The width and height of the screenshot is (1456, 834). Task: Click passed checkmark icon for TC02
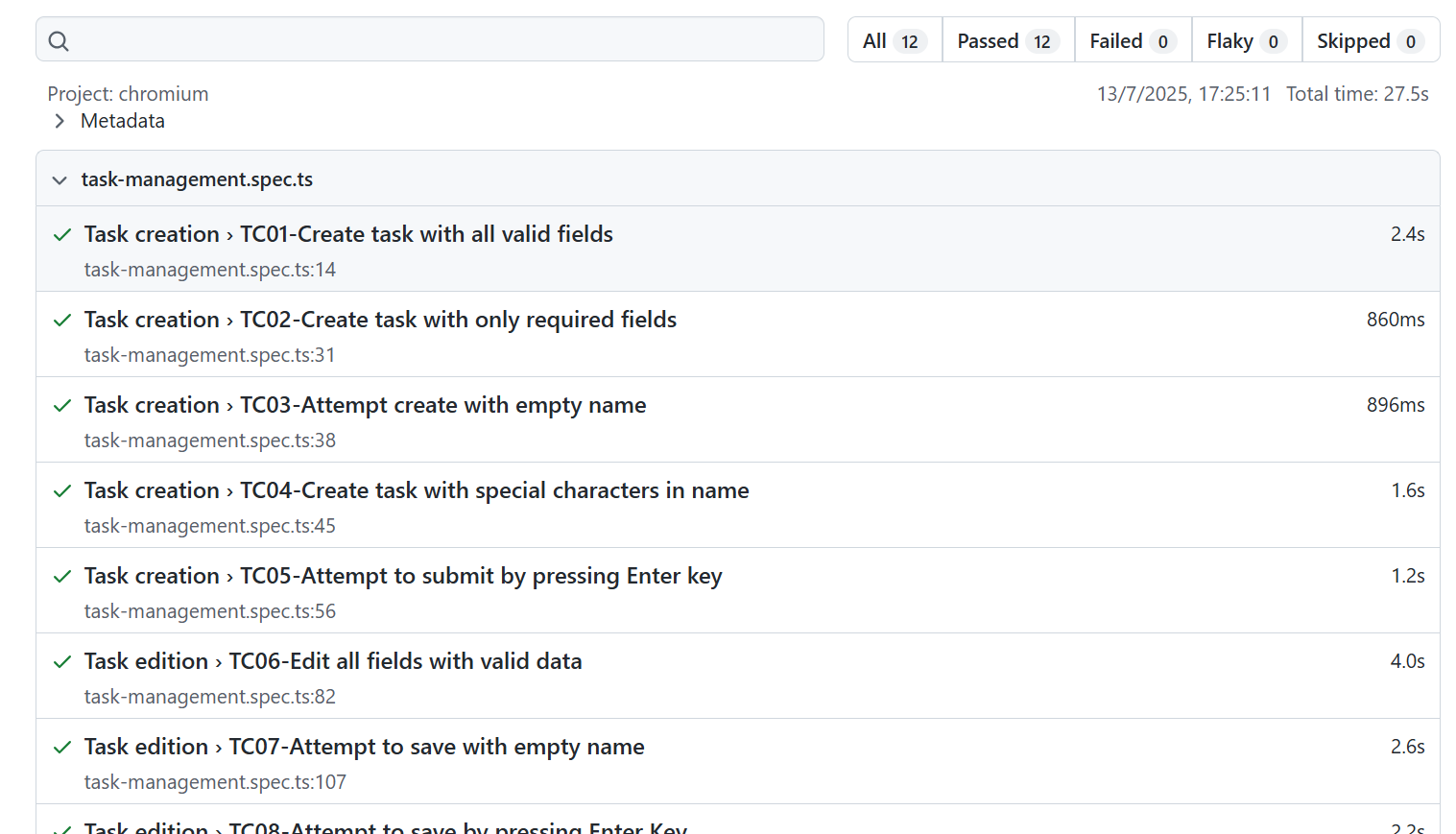62,321
